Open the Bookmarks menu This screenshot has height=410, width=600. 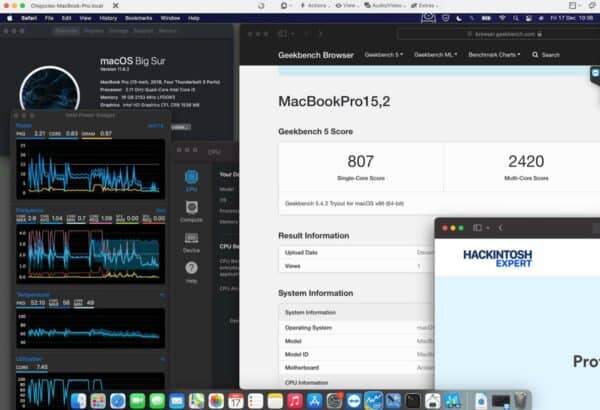[x=139, y=18]
